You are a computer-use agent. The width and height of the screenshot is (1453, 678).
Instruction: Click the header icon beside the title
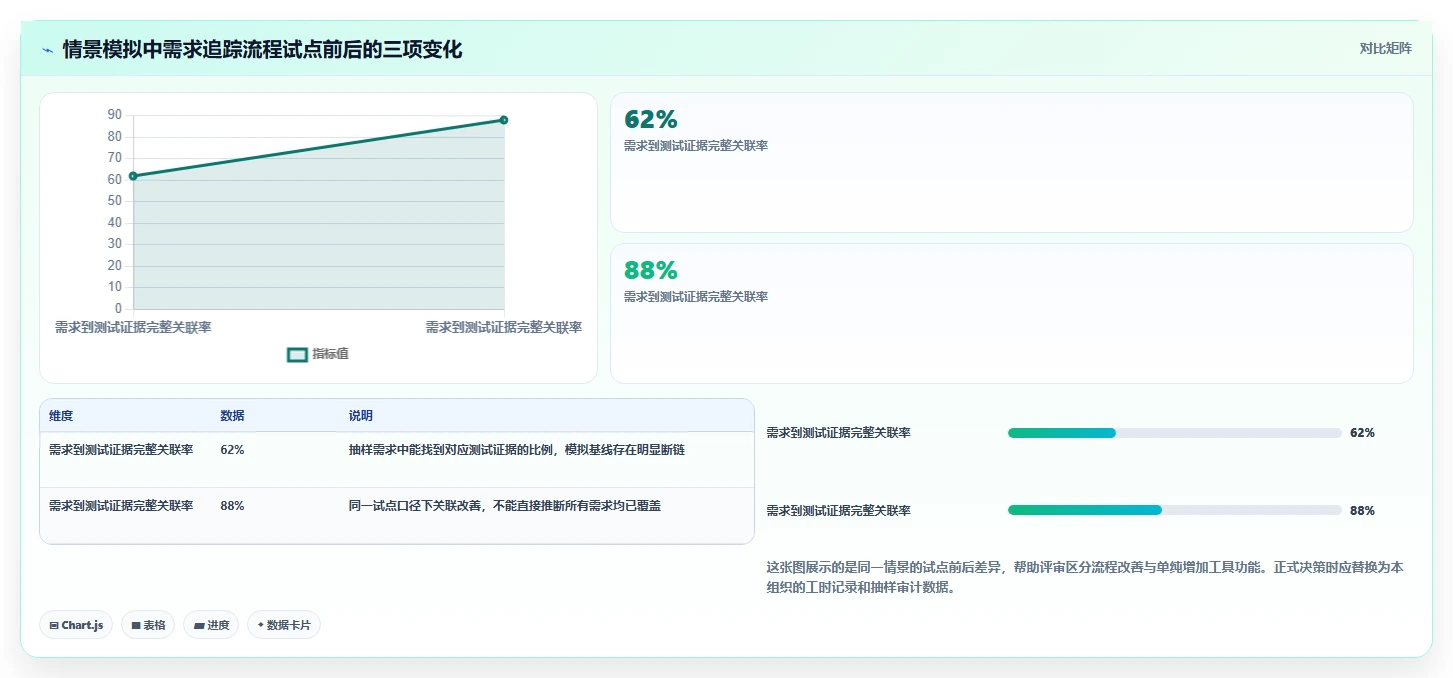coord(47,50)
